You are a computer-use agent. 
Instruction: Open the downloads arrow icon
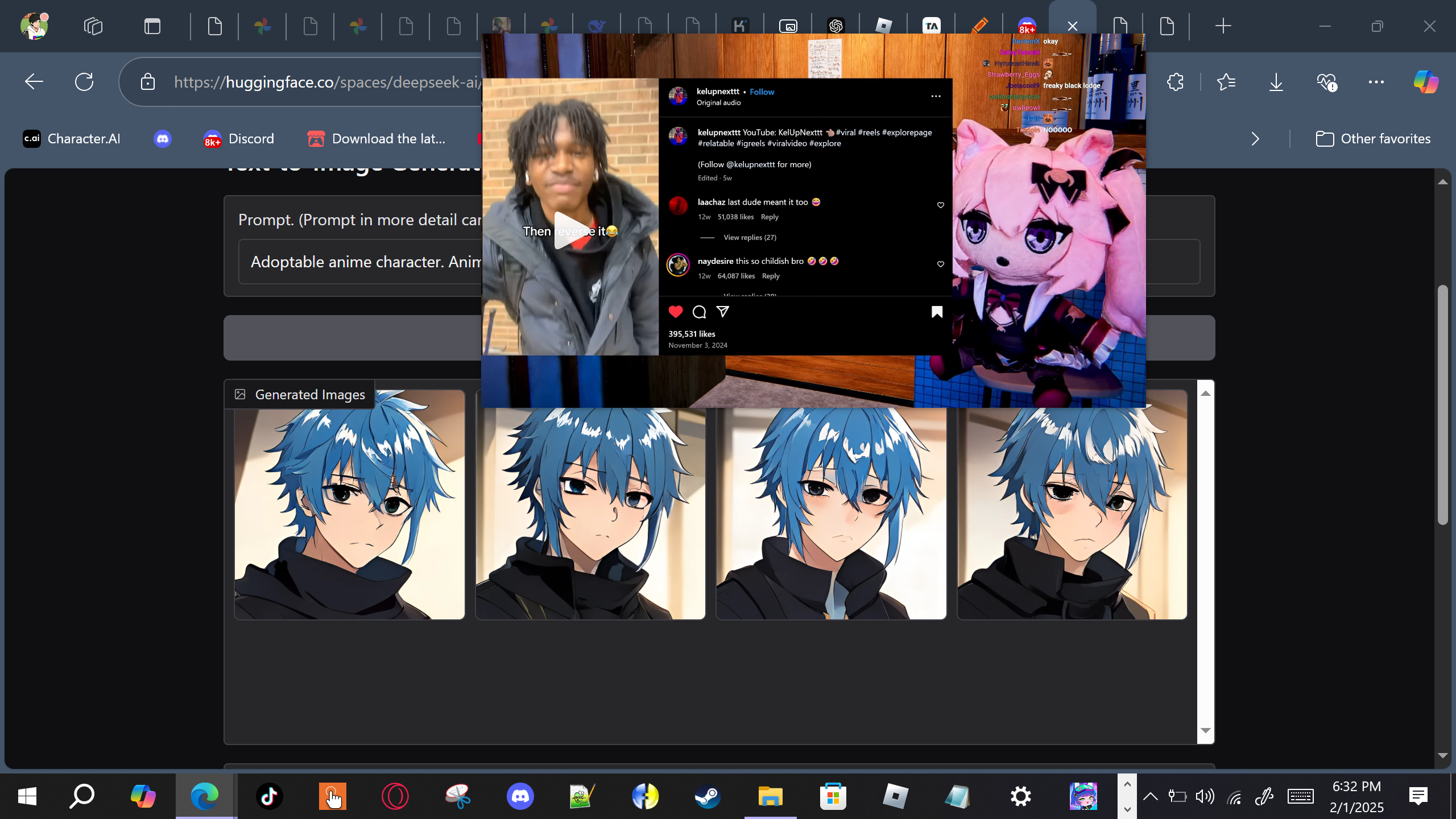pyautogui.click(x=1276, y=82)
